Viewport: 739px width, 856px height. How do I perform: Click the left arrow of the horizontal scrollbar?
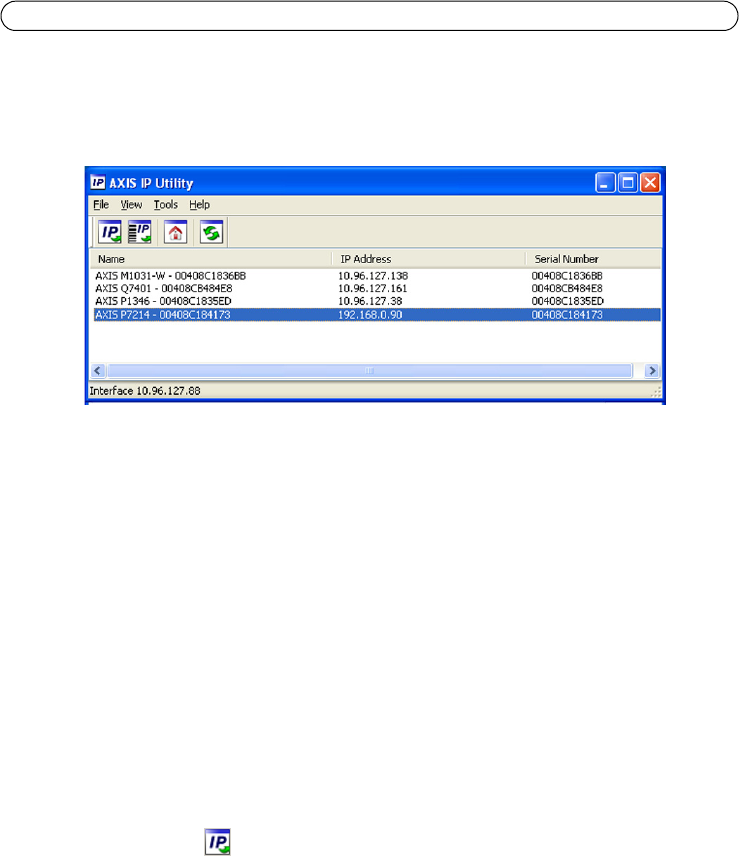click(x=98, y=371)
